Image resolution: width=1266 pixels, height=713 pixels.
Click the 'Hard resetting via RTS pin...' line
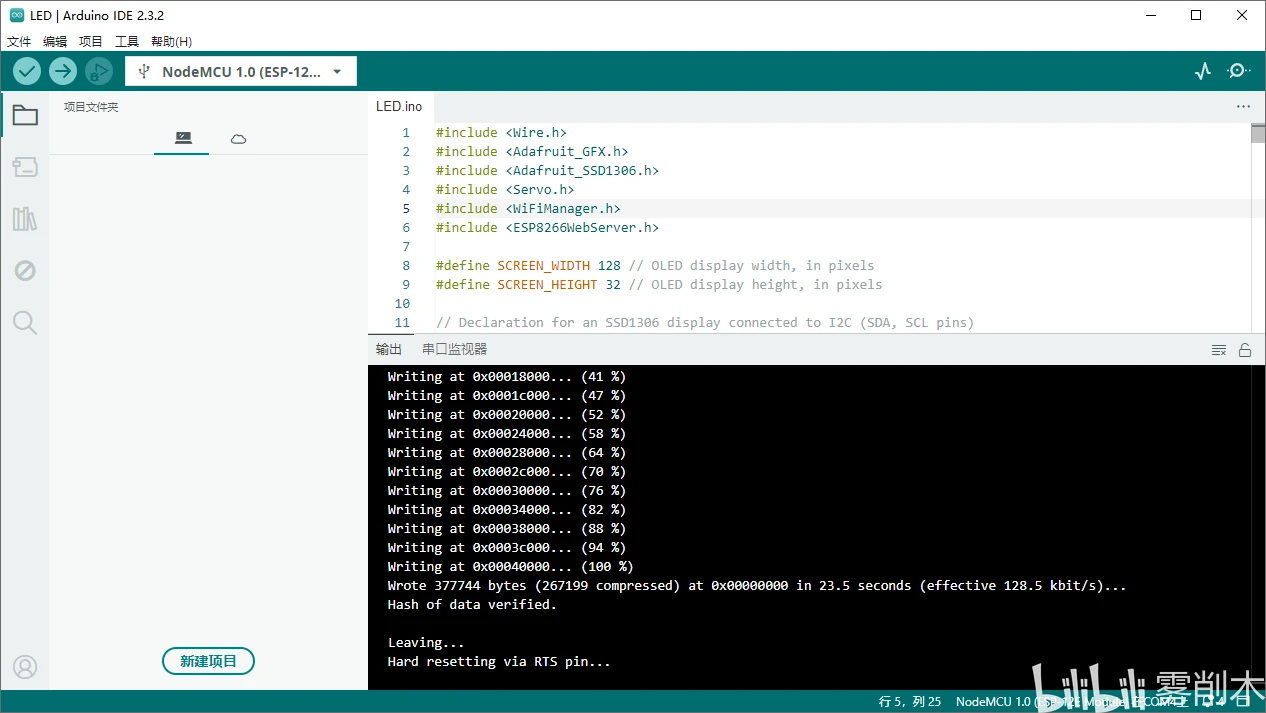pos(499,661)
